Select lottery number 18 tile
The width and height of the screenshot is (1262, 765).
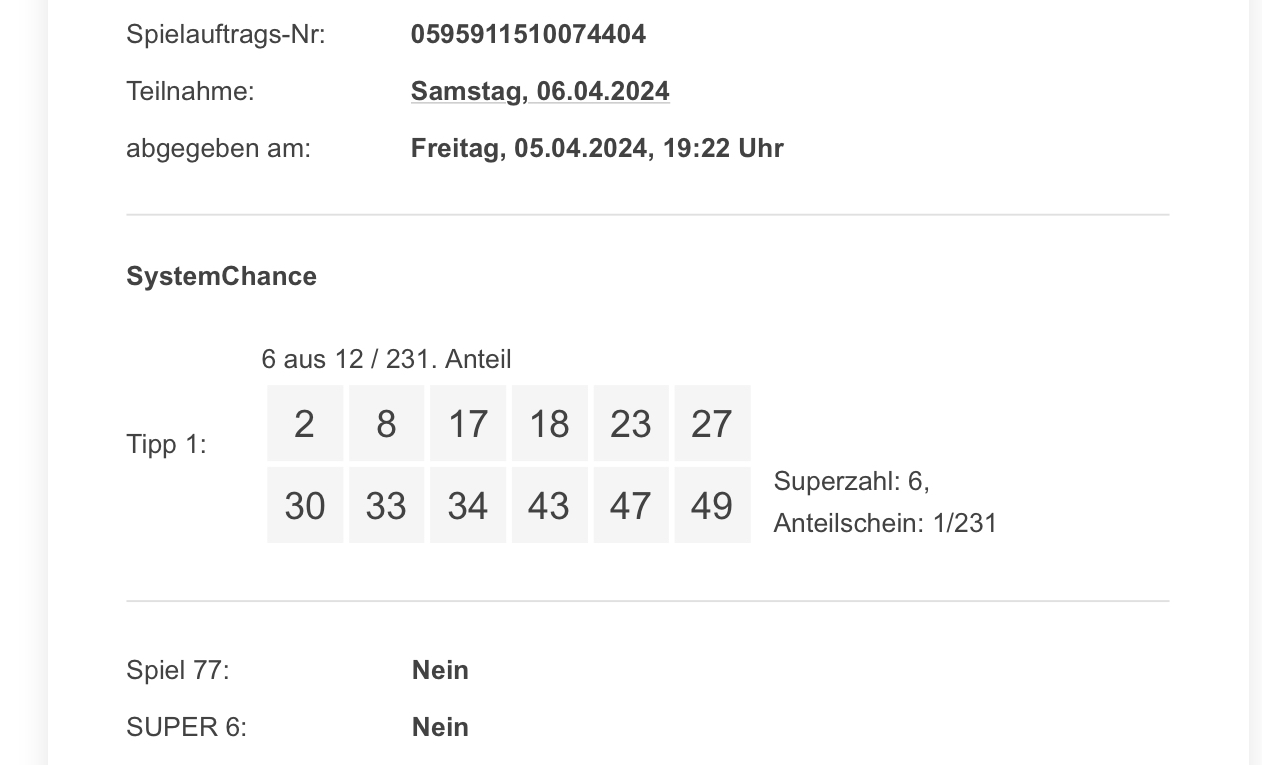pos(549,423)
